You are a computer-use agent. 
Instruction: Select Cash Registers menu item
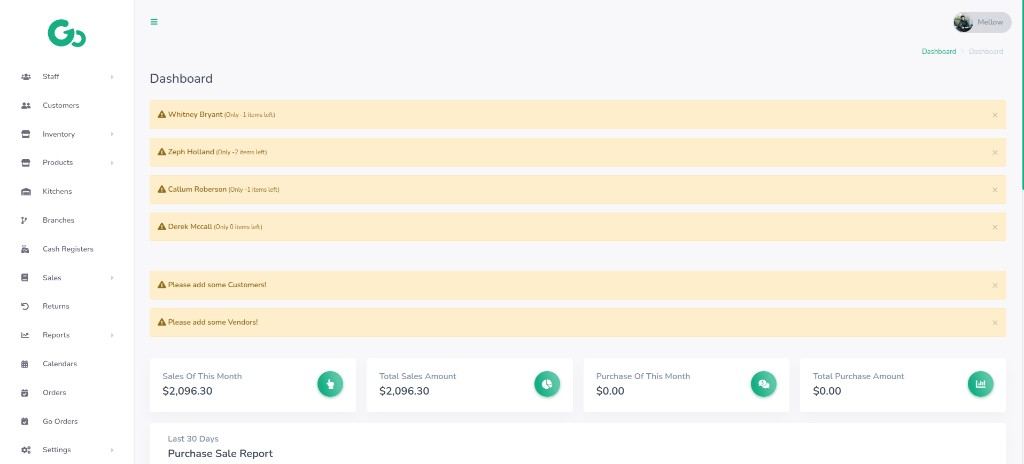pos(68,249)
